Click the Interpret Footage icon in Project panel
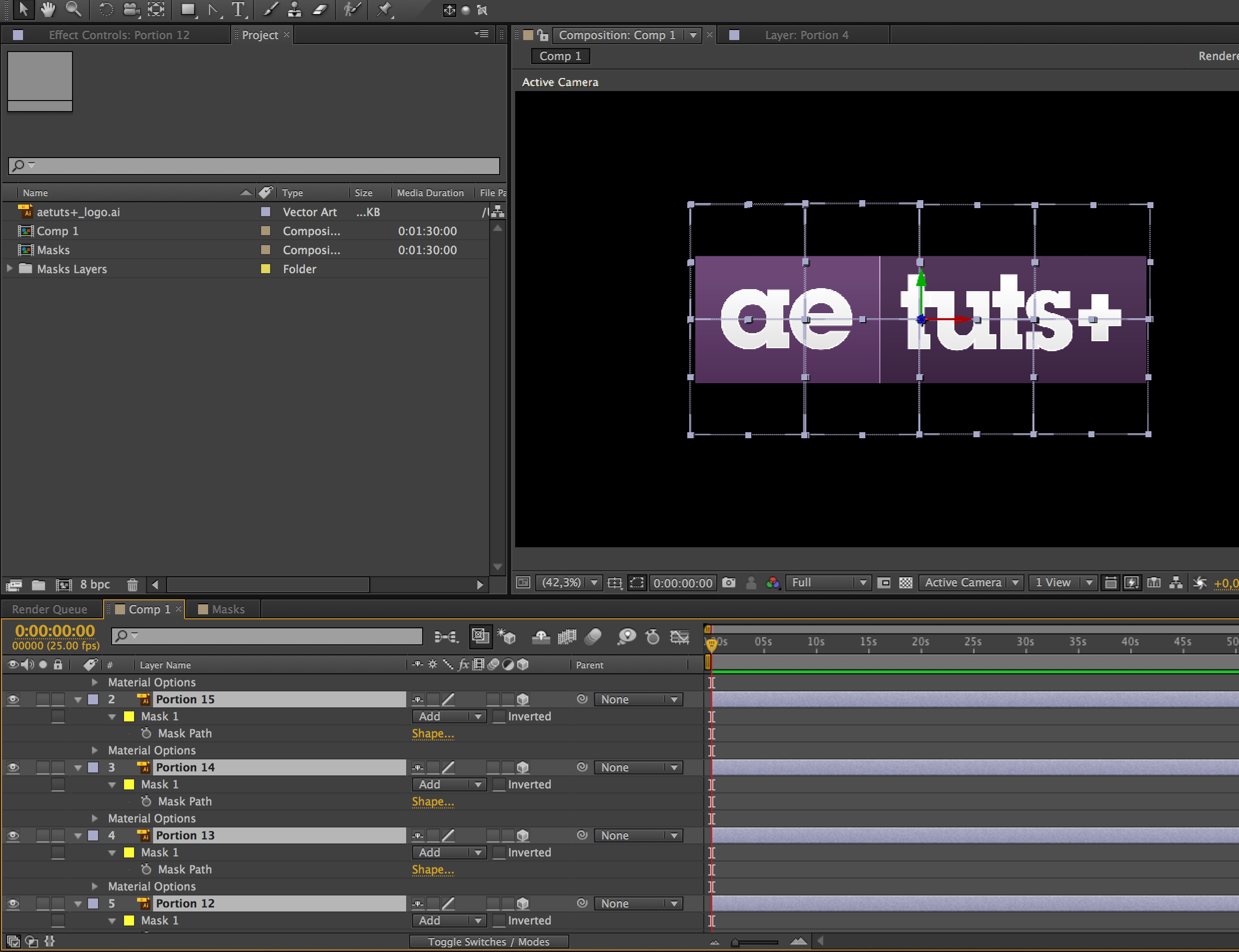The height and width of the screenshot is (952, 1239). pos(14,584)
